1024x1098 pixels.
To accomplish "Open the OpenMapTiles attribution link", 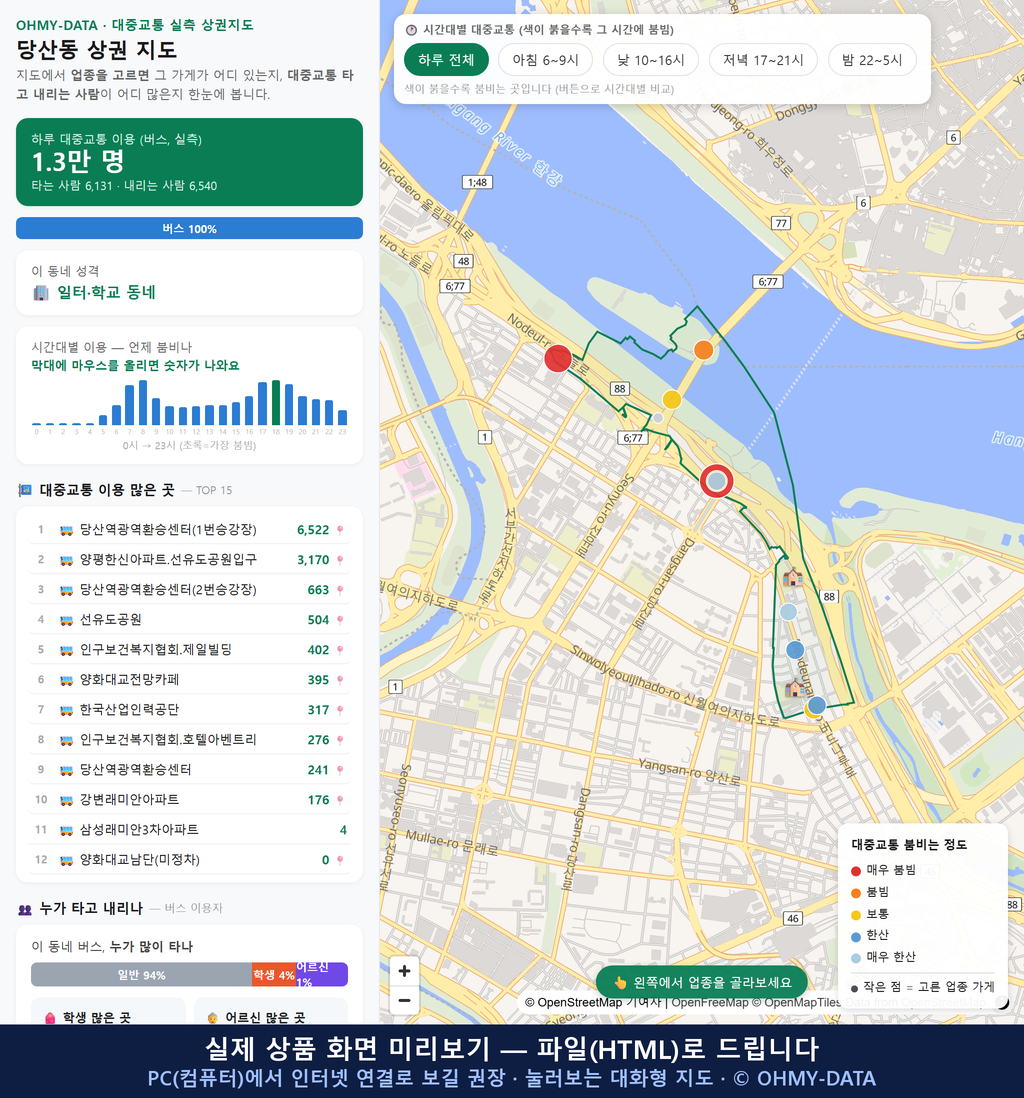I will pos(796,1003).
